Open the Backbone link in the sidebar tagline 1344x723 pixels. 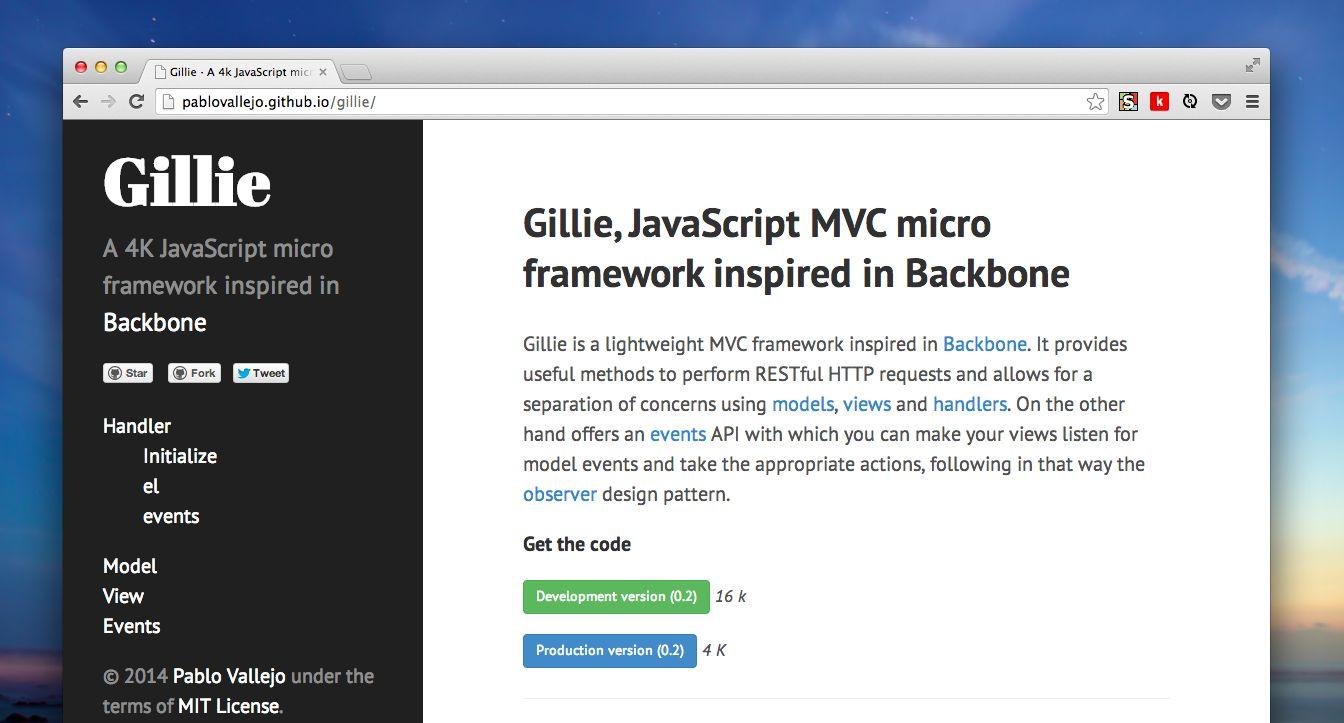(x=155, y=322)
